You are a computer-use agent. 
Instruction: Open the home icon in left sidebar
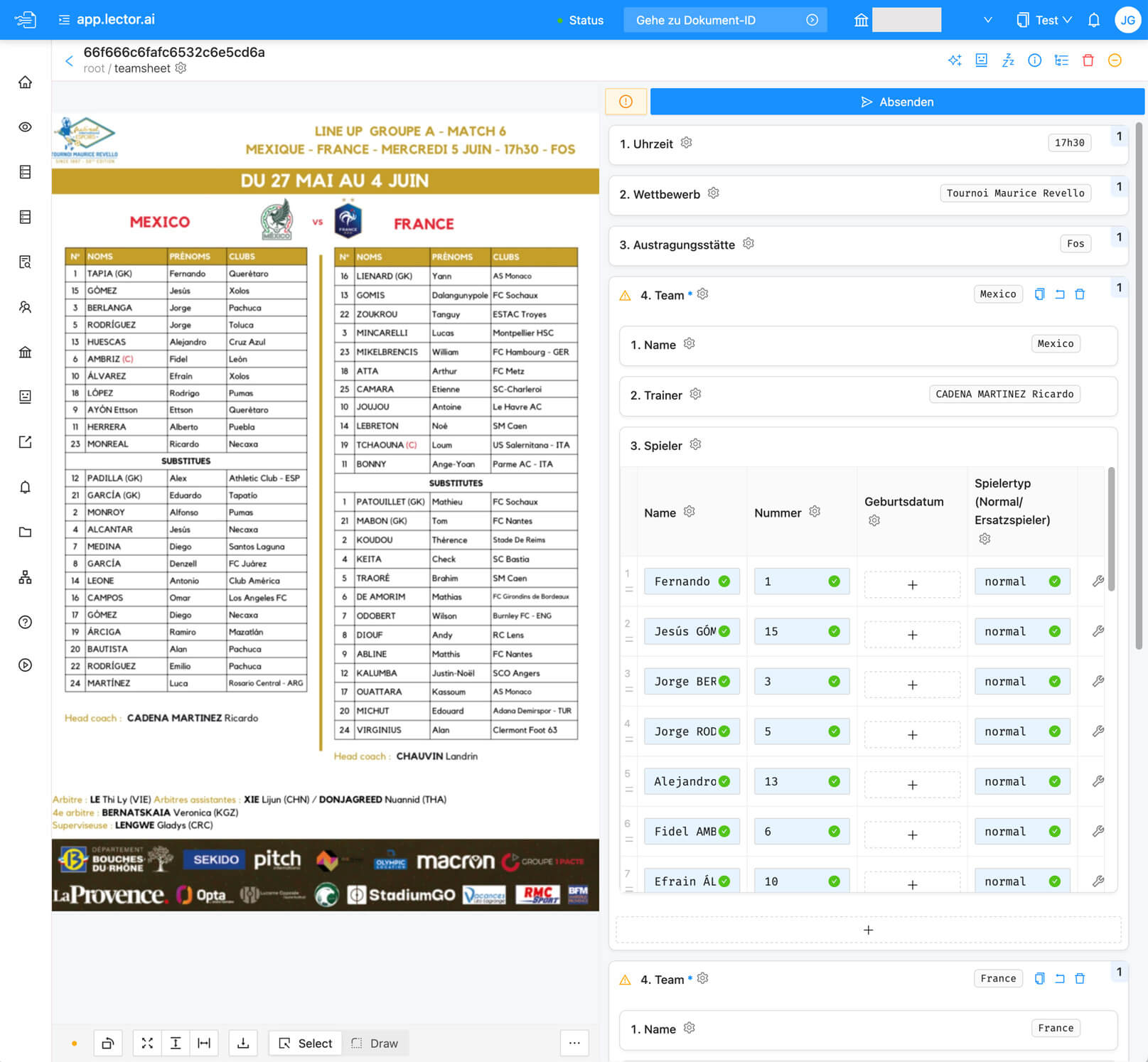tap(26, 82)
